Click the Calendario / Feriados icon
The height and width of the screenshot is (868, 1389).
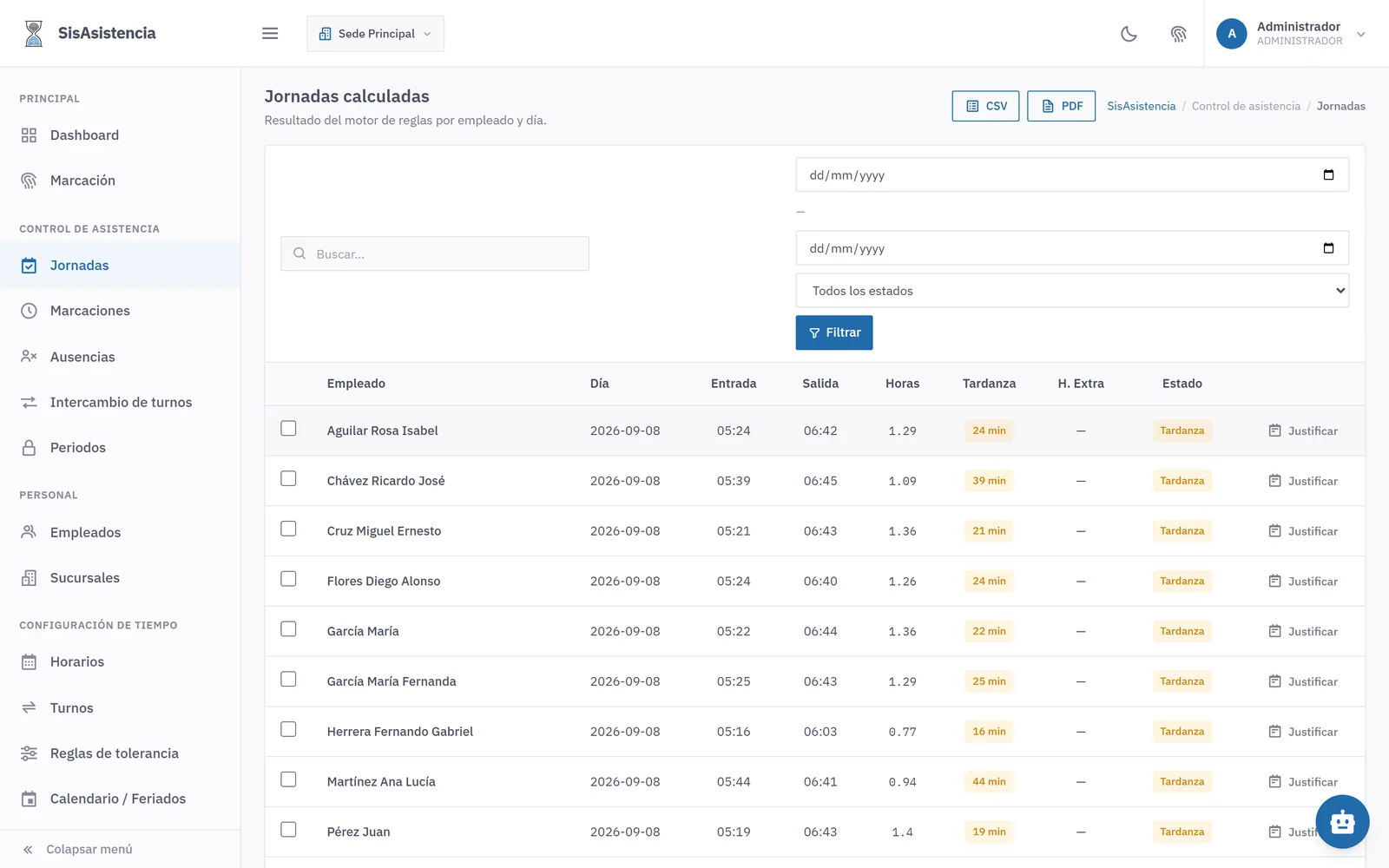tap(29, 799)
